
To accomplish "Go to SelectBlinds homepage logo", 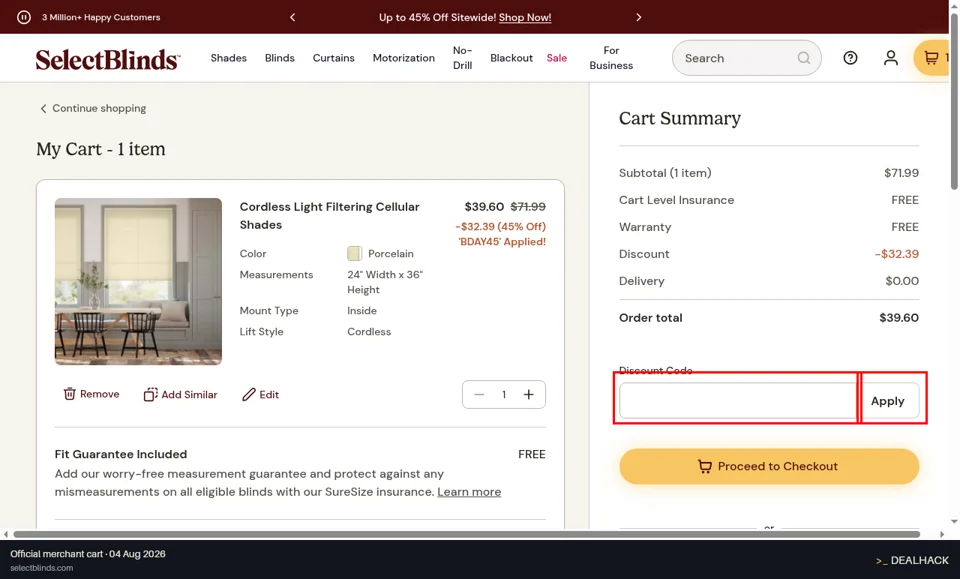I will [x=108, y=59].
